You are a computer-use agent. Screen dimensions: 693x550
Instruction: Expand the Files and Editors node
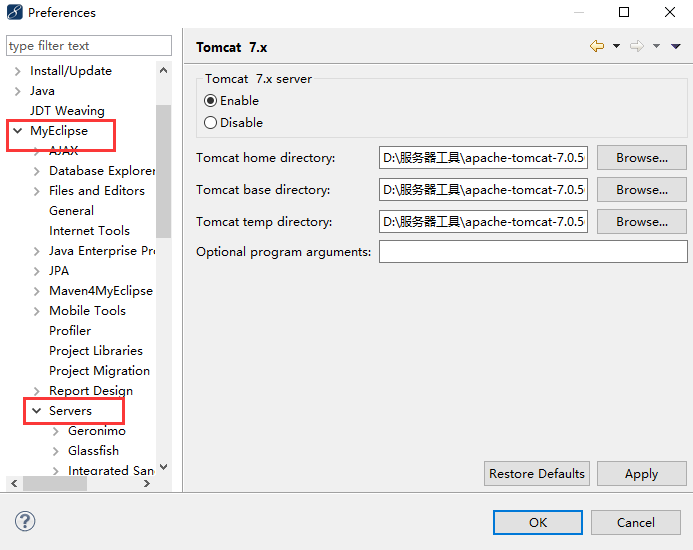pyautogui.click(x=37, y=191)
